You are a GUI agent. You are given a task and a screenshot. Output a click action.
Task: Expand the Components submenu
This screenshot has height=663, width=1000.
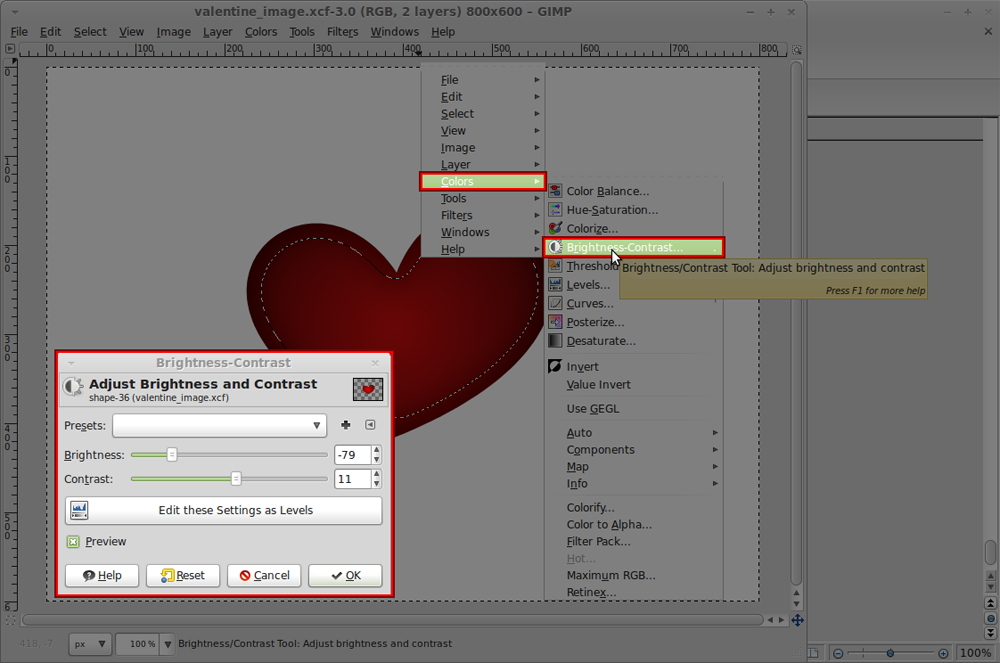[x=601, y=449]
